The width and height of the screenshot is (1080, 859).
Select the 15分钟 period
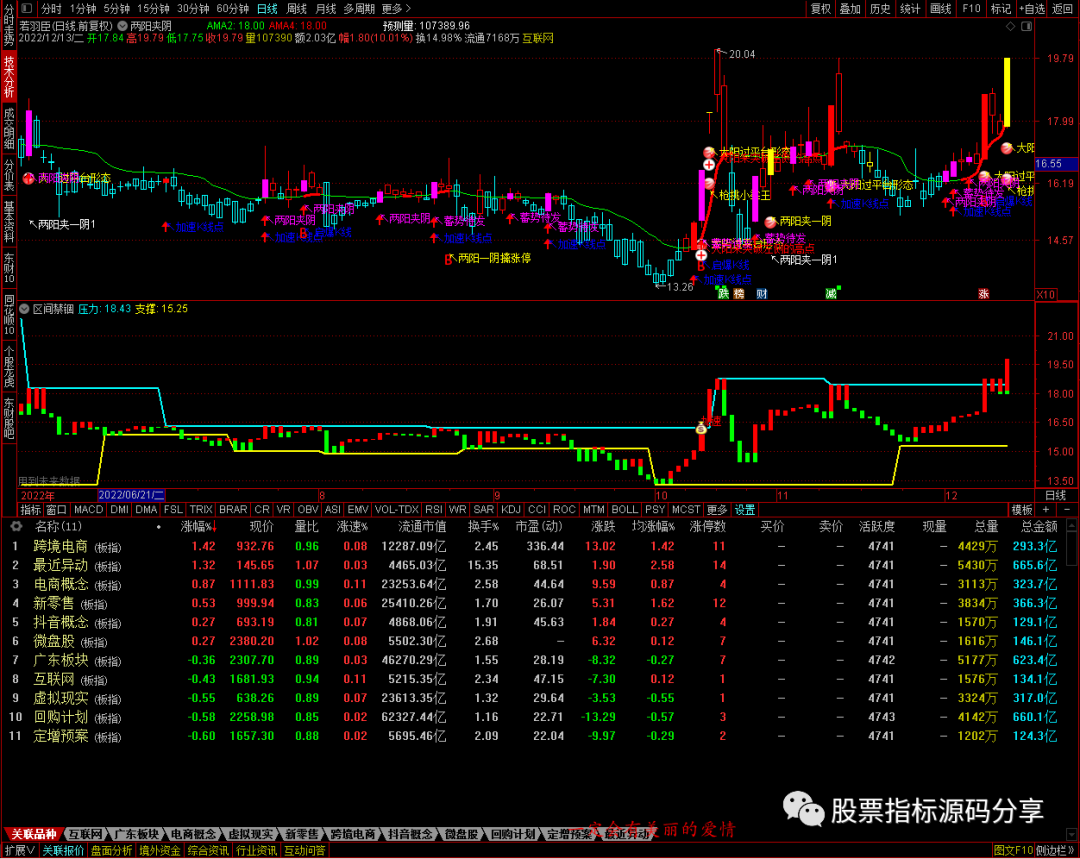click(x=153, y=8)
